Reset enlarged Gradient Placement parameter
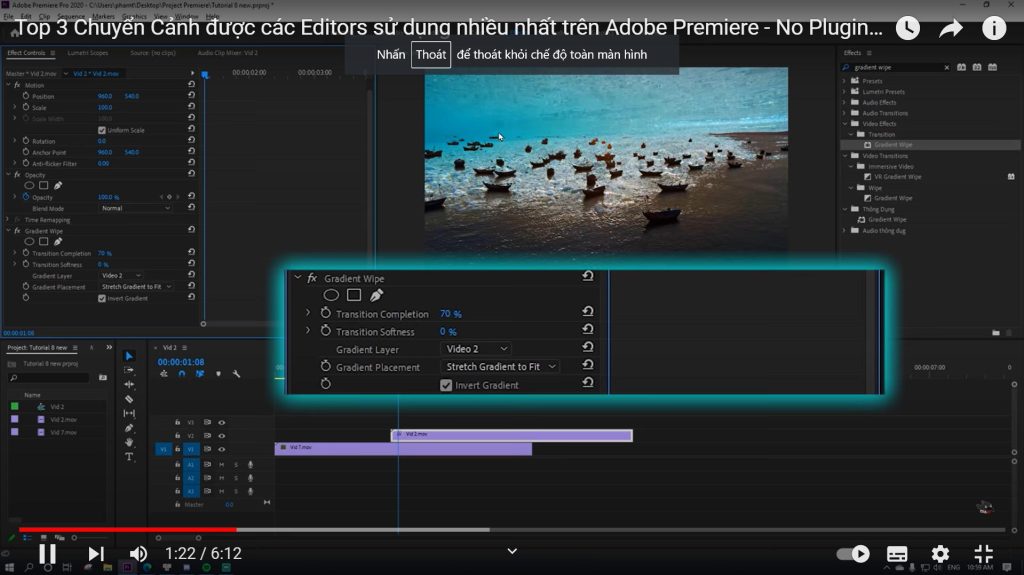The height and width of the screenshot is (575, 1024). pos(588,365)
